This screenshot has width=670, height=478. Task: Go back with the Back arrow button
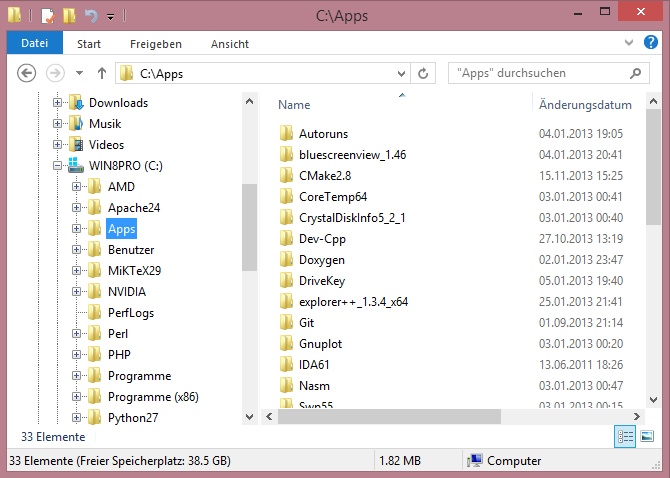(26, 73)
